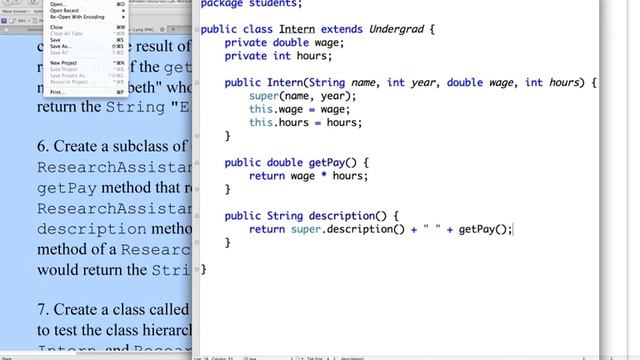This screenshot has width=640, height=360.
Task: Click 'super(name, year);' statement
Action: coord(302,96)
